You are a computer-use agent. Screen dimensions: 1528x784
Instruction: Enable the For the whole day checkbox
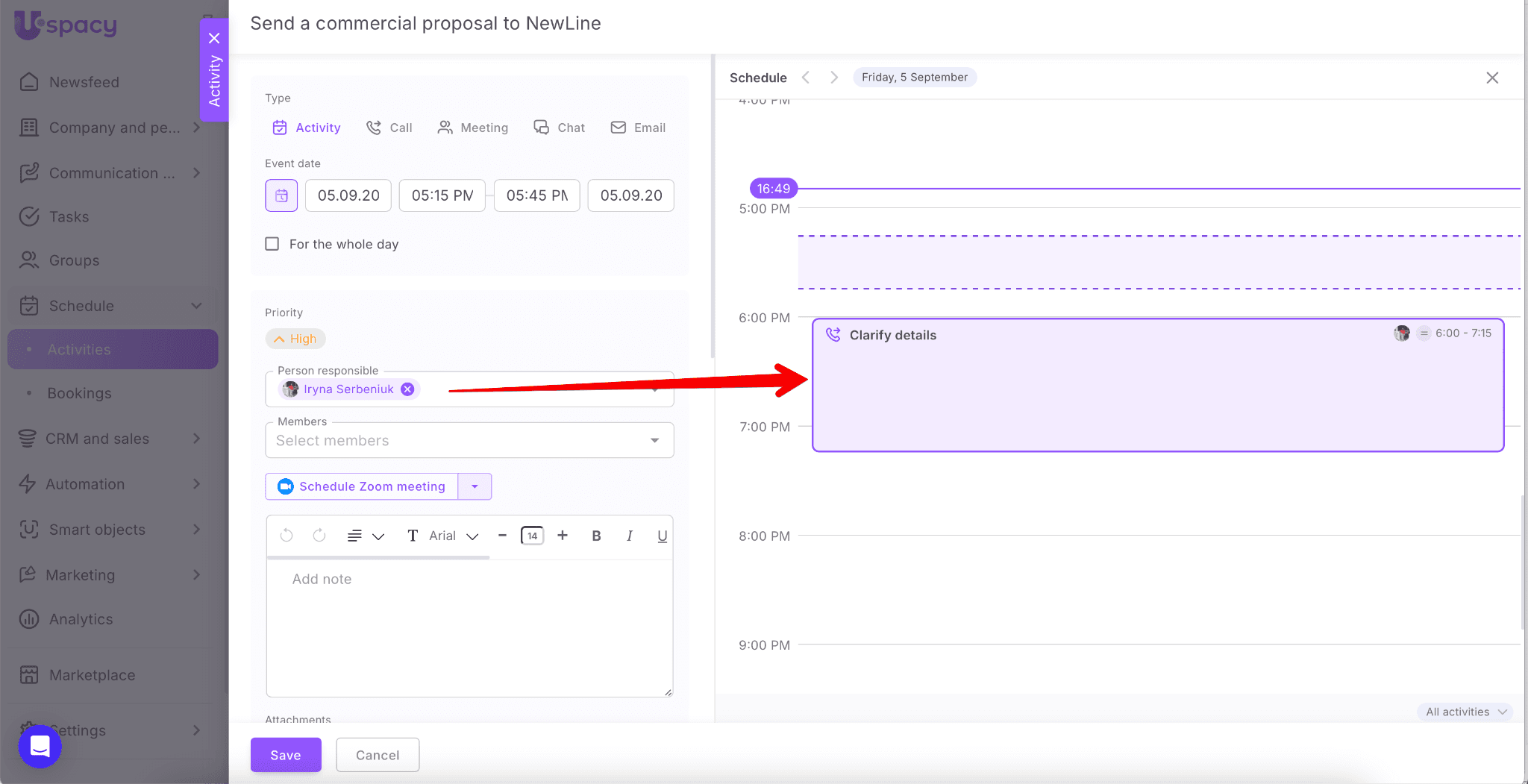tap(272, 244)
